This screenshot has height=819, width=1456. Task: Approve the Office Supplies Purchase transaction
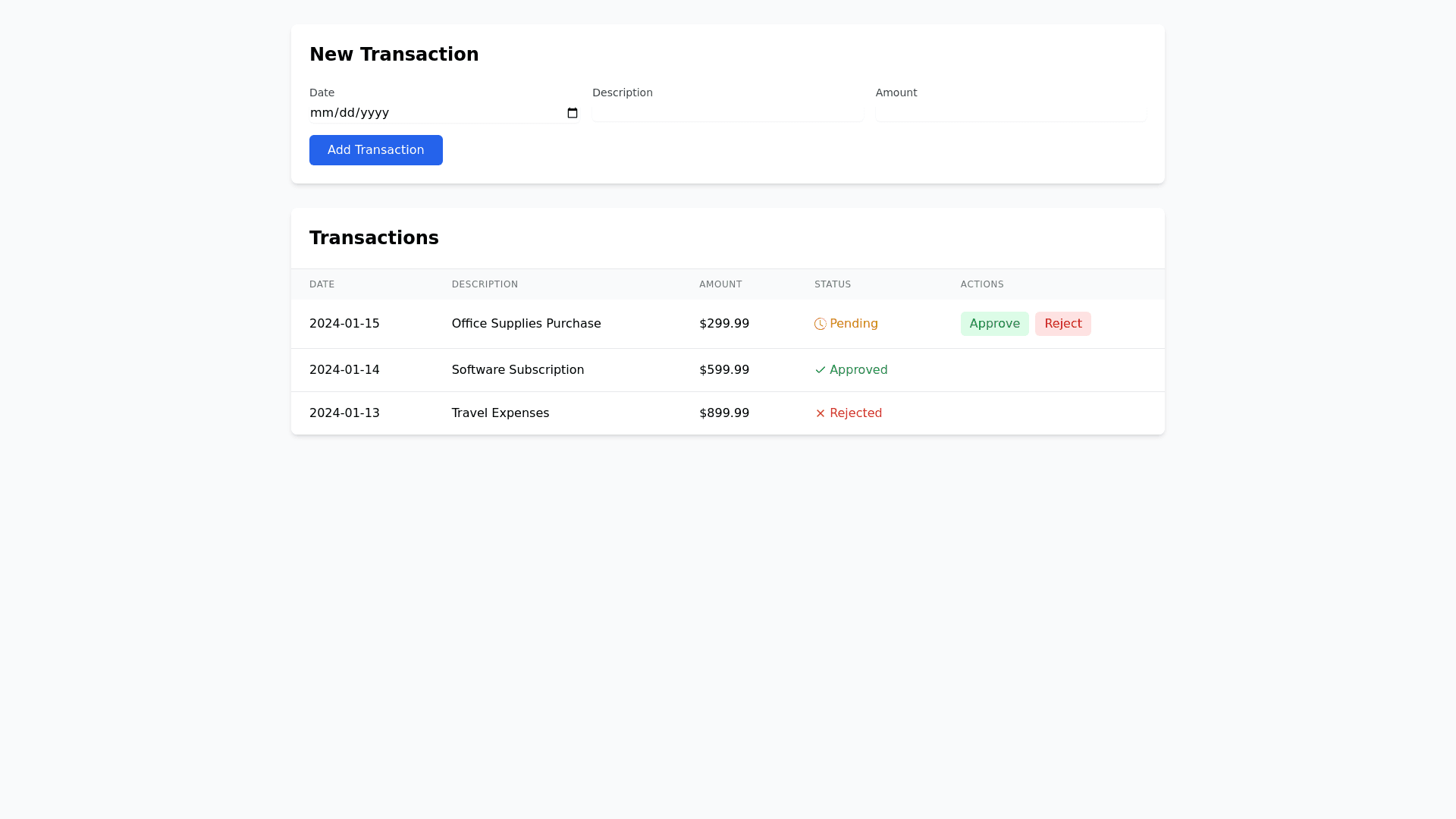click(x=994, y=324)
